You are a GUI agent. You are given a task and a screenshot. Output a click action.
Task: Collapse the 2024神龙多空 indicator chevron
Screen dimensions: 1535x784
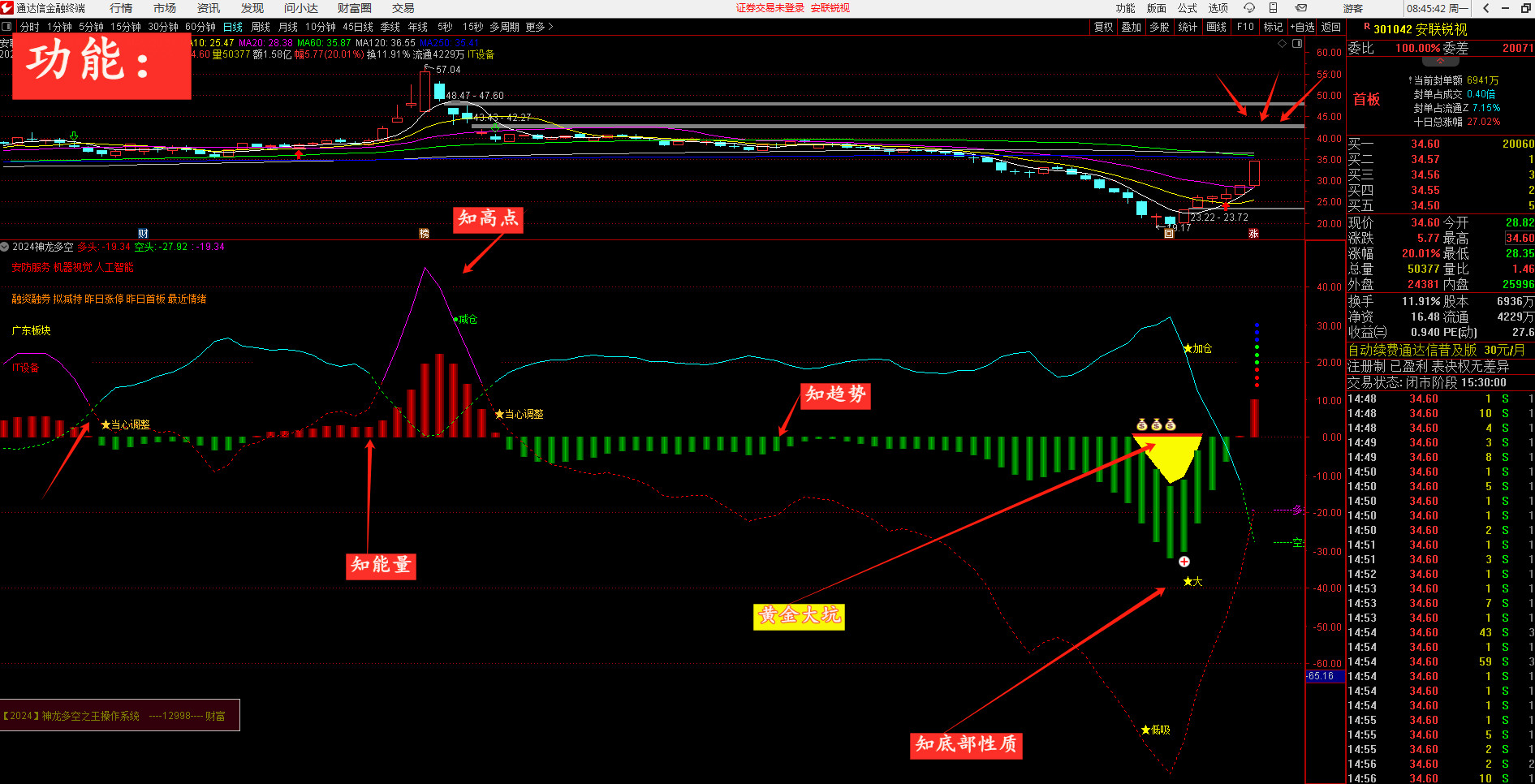[x=5, y=247]
